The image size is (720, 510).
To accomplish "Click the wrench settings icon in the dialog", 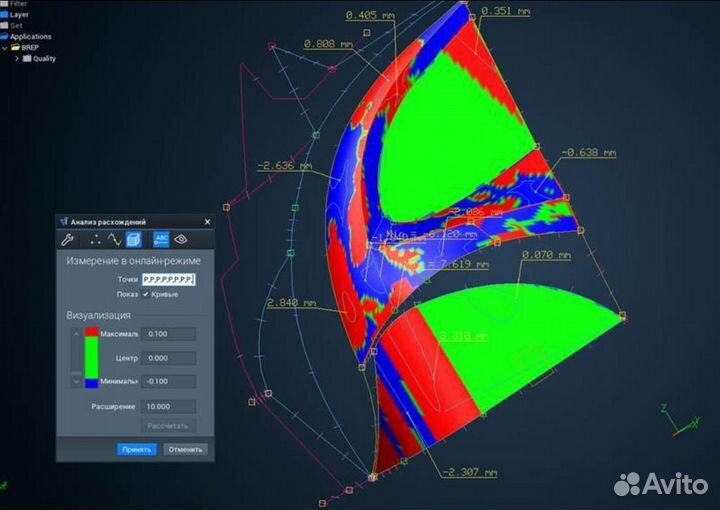I will coord(68,239).
